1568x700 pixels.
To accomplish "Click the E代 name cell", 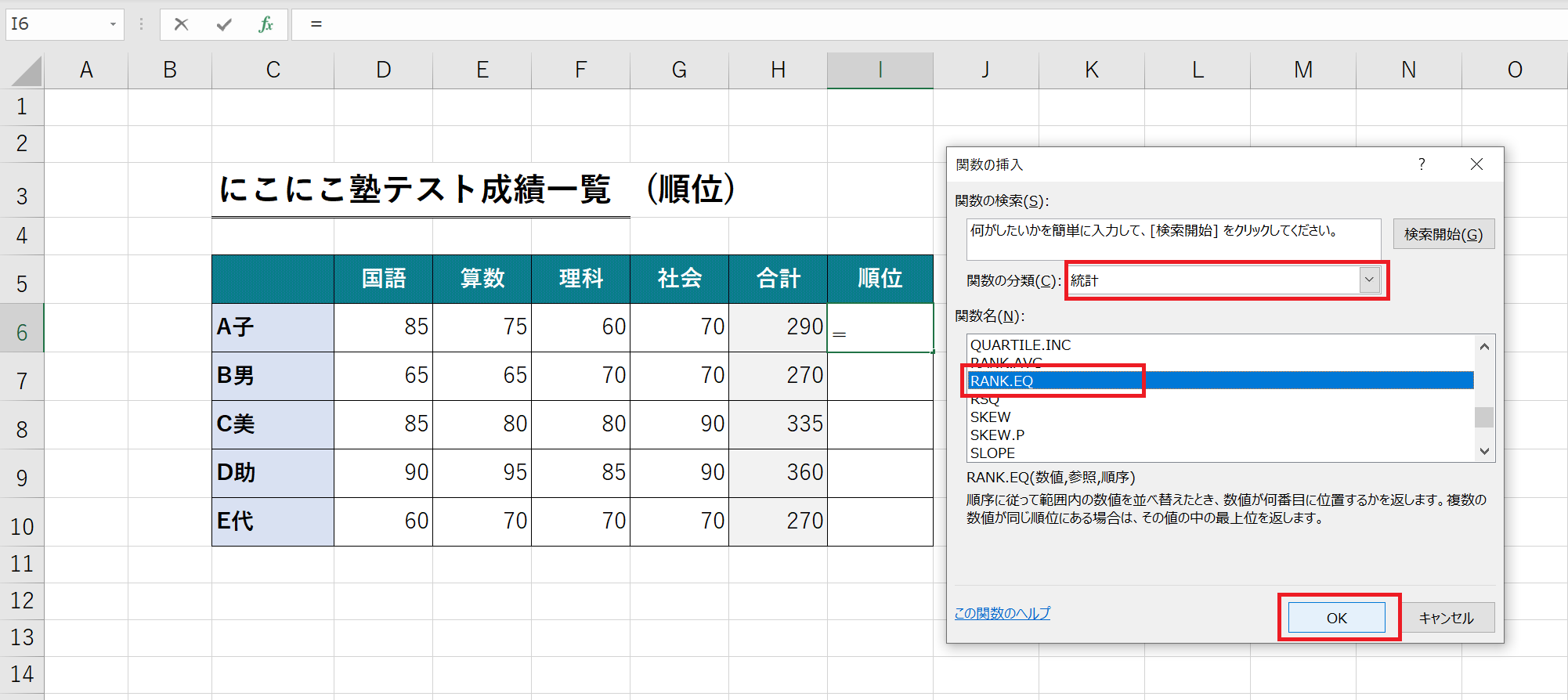I will coord(273,521).
